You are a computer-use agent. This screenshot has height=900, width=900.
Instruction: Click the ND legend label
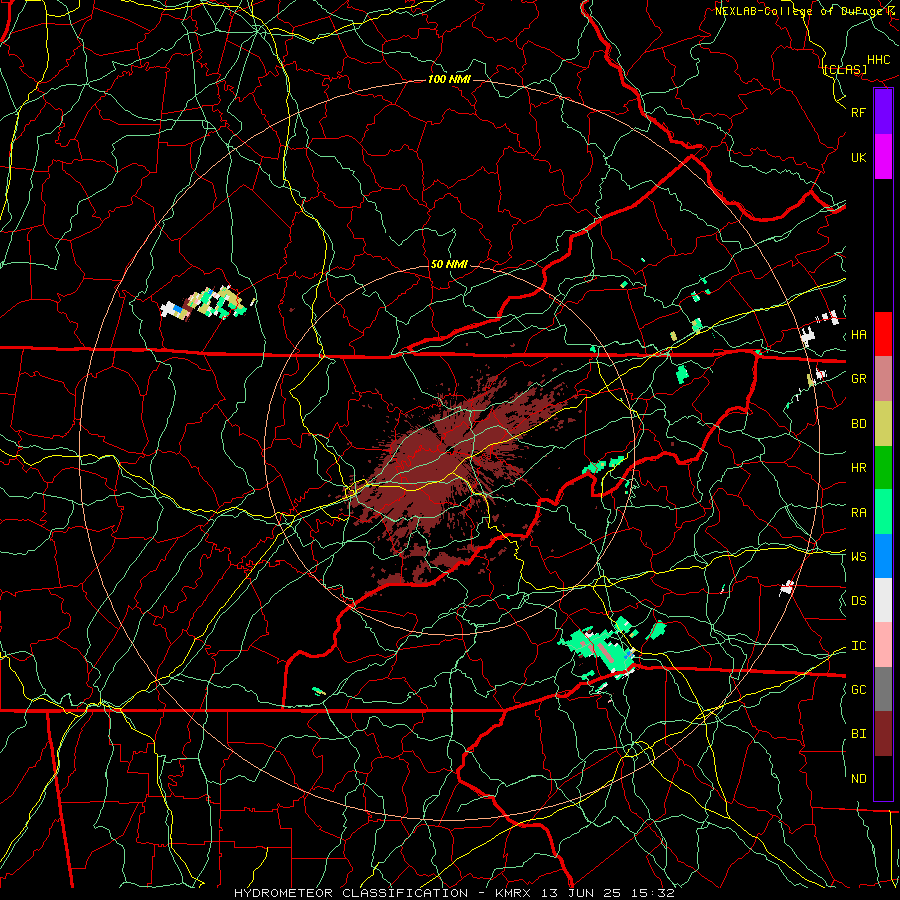coord(858,779)
